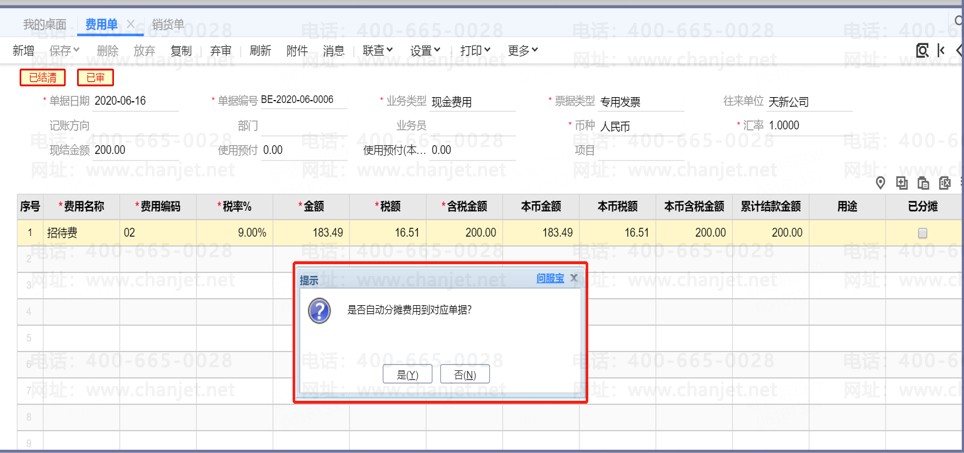Image resolution: width=964 pixels, height=453 pixels.
Task: Click the 费用名称 column header
Action: tap(81, 207)
